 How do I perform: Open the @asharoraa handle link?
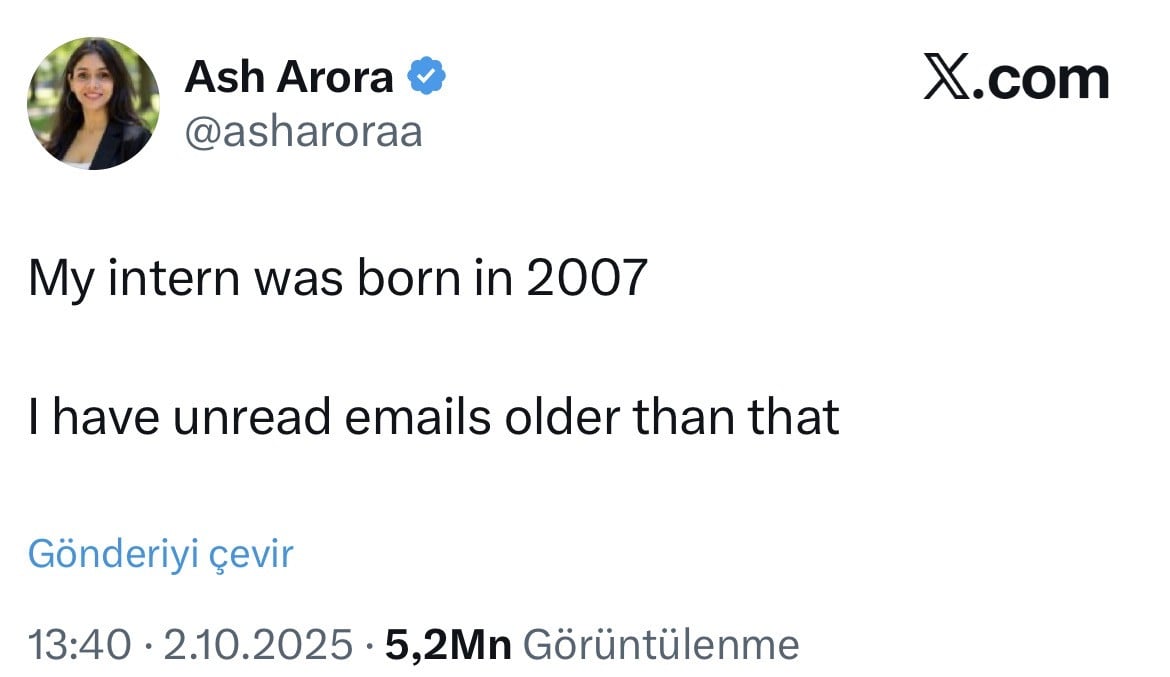click(x=303, y=131)
